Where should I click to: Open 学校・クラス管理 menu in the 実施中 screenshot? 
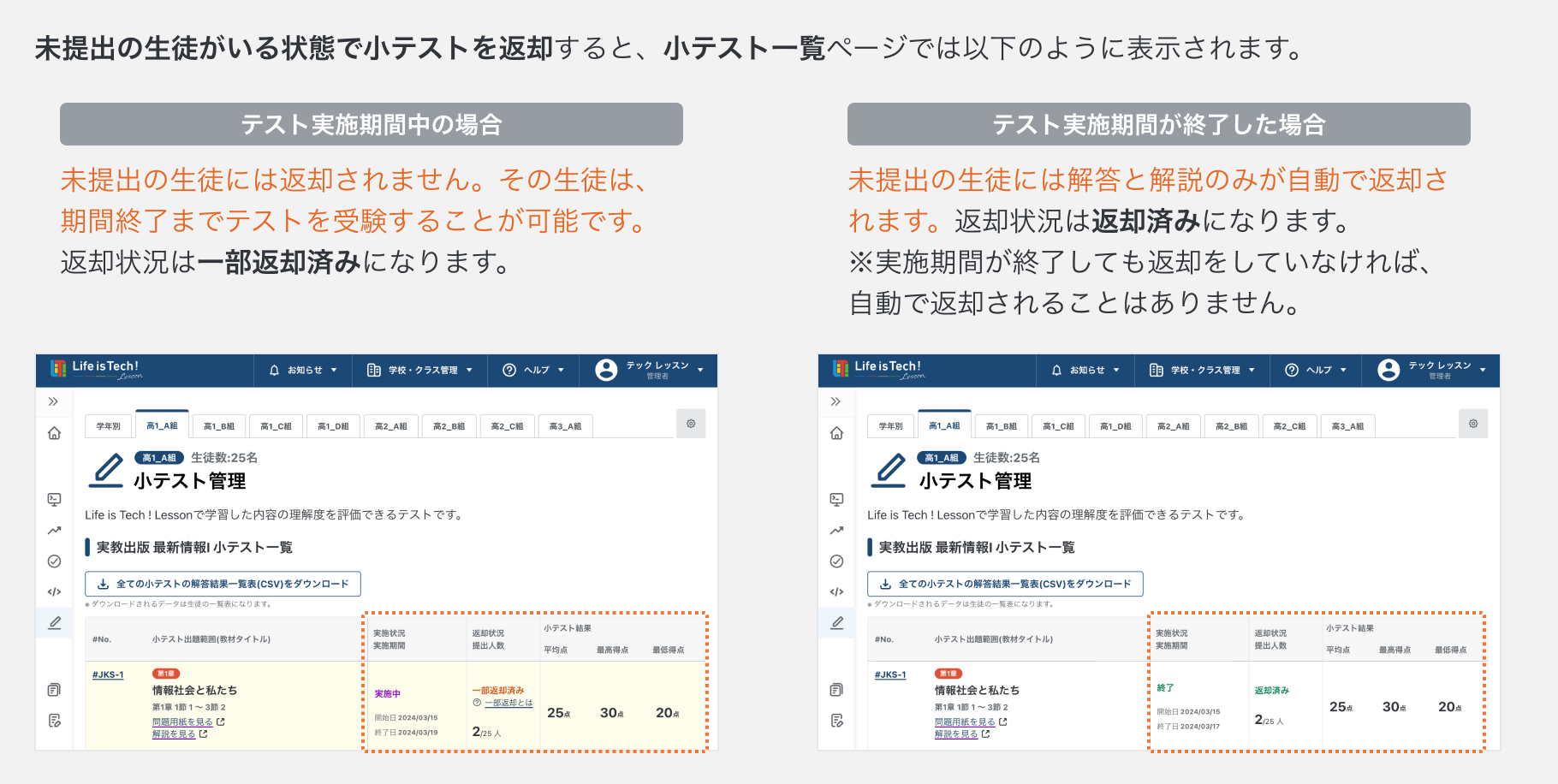coord(419,371)
